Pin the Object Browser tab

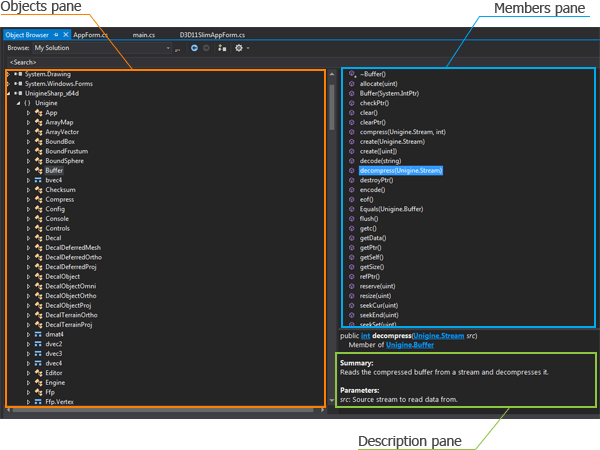coord(56,34)
